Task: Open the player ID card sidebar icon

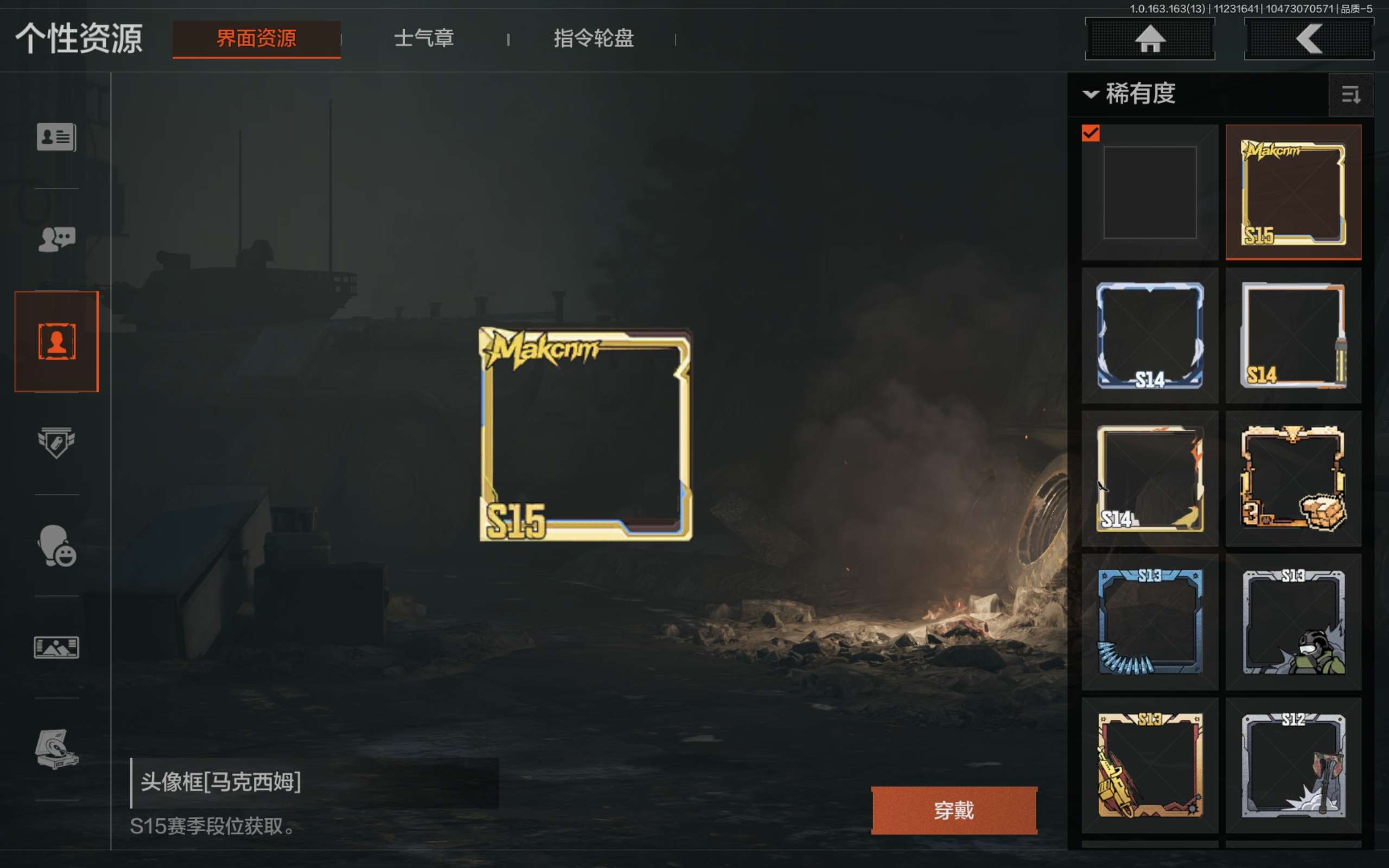Action: tap(56, 137)
